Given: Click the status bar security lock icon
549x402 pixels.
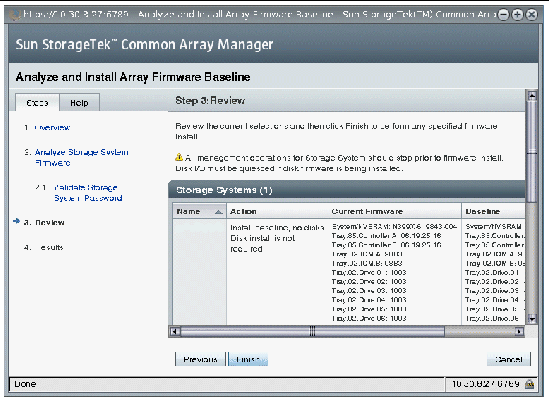Looking at the screenshot, I should (529, 384).
